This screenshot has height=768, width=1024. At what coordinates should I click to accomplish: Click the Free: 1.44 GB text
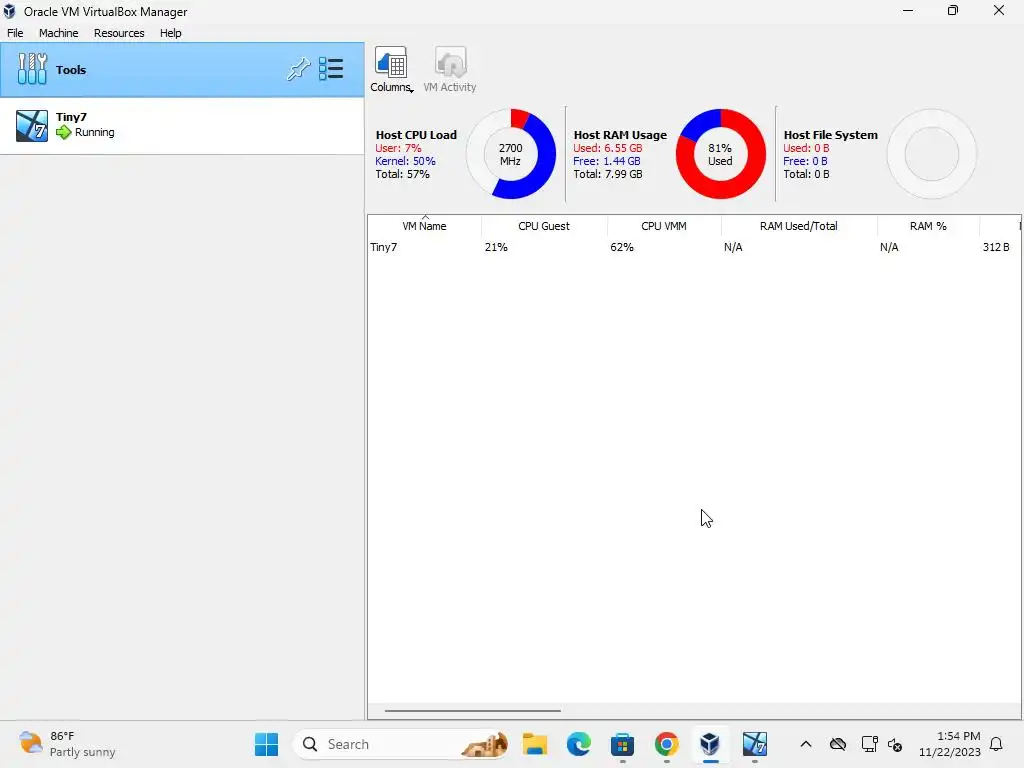pos(607,161)
